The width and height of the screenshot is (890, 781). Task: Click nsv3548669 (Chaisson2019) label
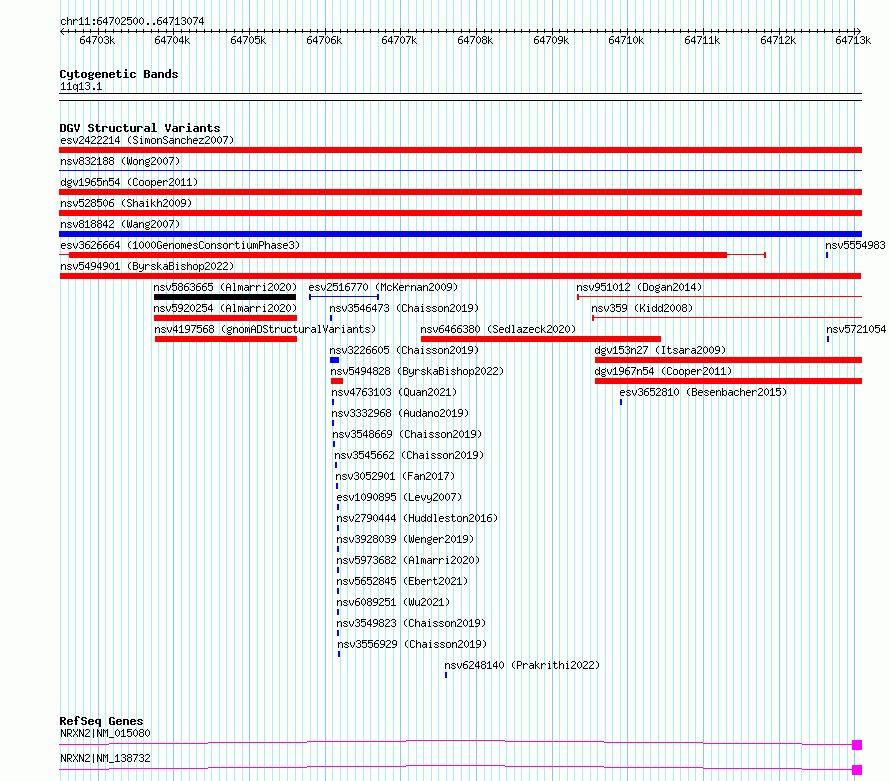coord(407,434)
